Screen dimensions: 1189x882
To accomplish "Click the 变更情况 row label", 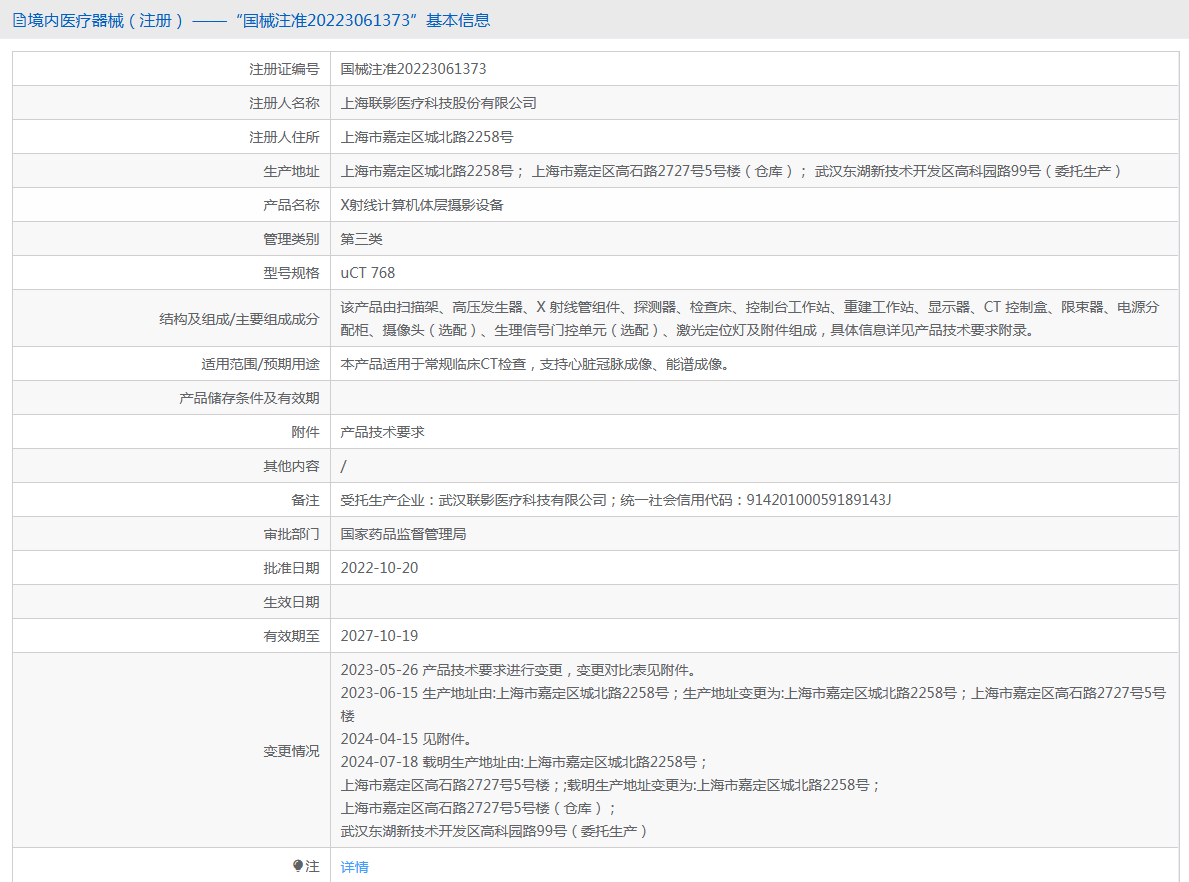I will [291, 751].
